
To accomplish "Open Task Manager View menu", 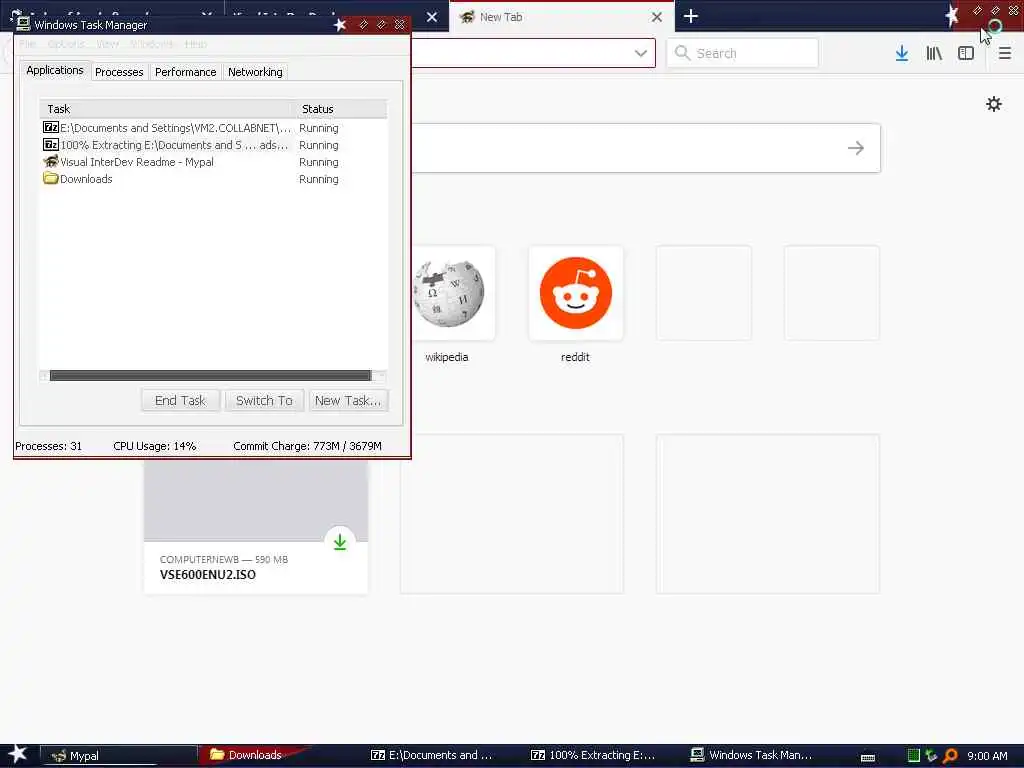I will coord(108,44).
